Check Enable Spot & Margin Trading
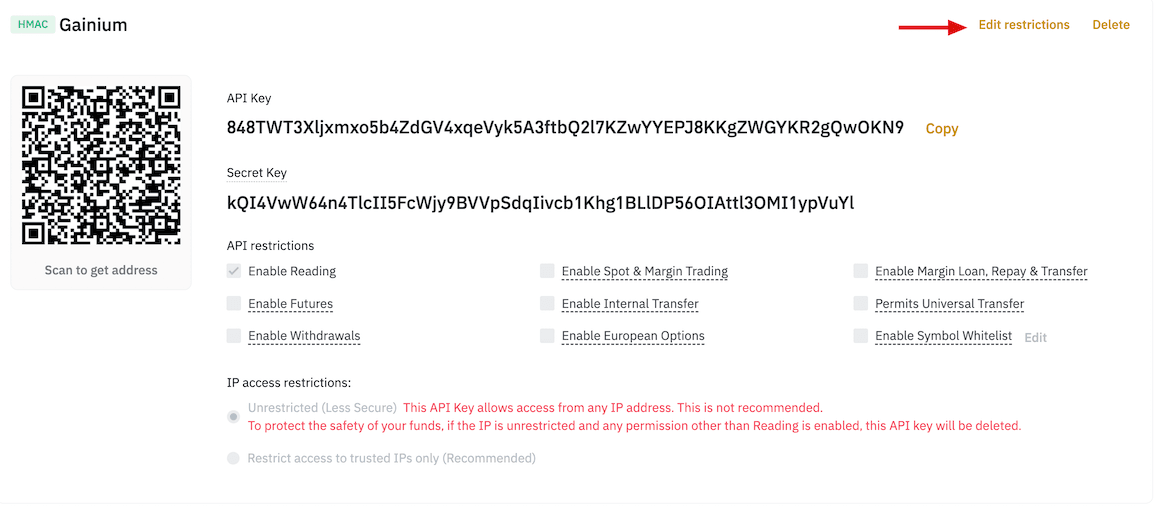The image size is (1159, 509). [x=547, y=271]
